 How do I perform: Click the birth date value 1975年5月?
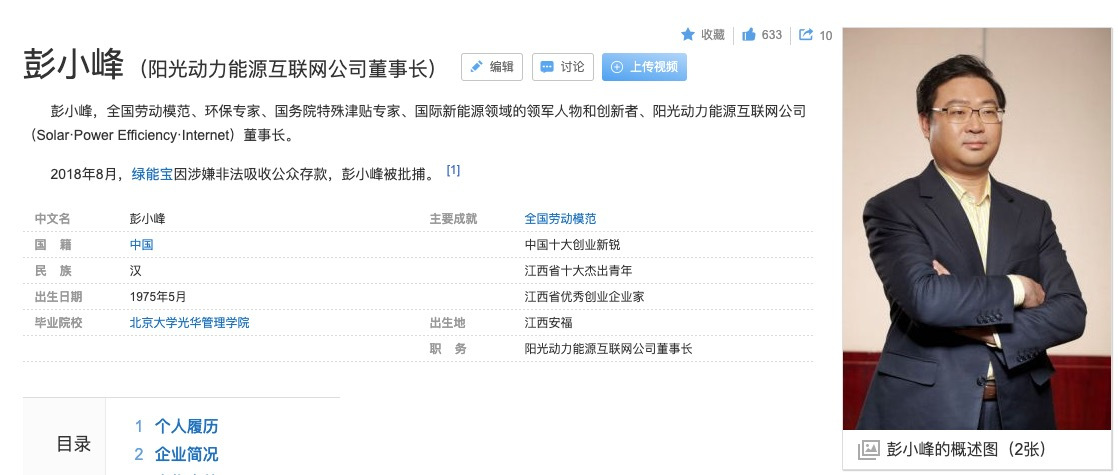(158, 297)
